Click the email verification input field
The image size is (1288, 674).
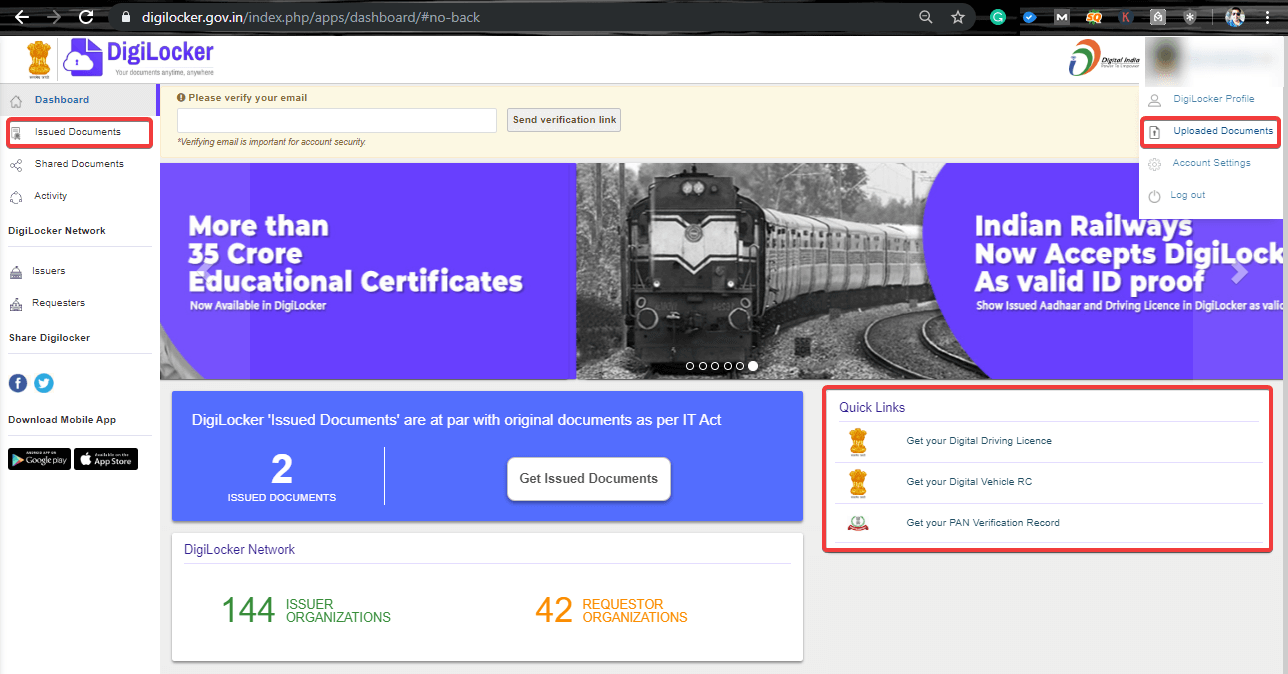336,119
